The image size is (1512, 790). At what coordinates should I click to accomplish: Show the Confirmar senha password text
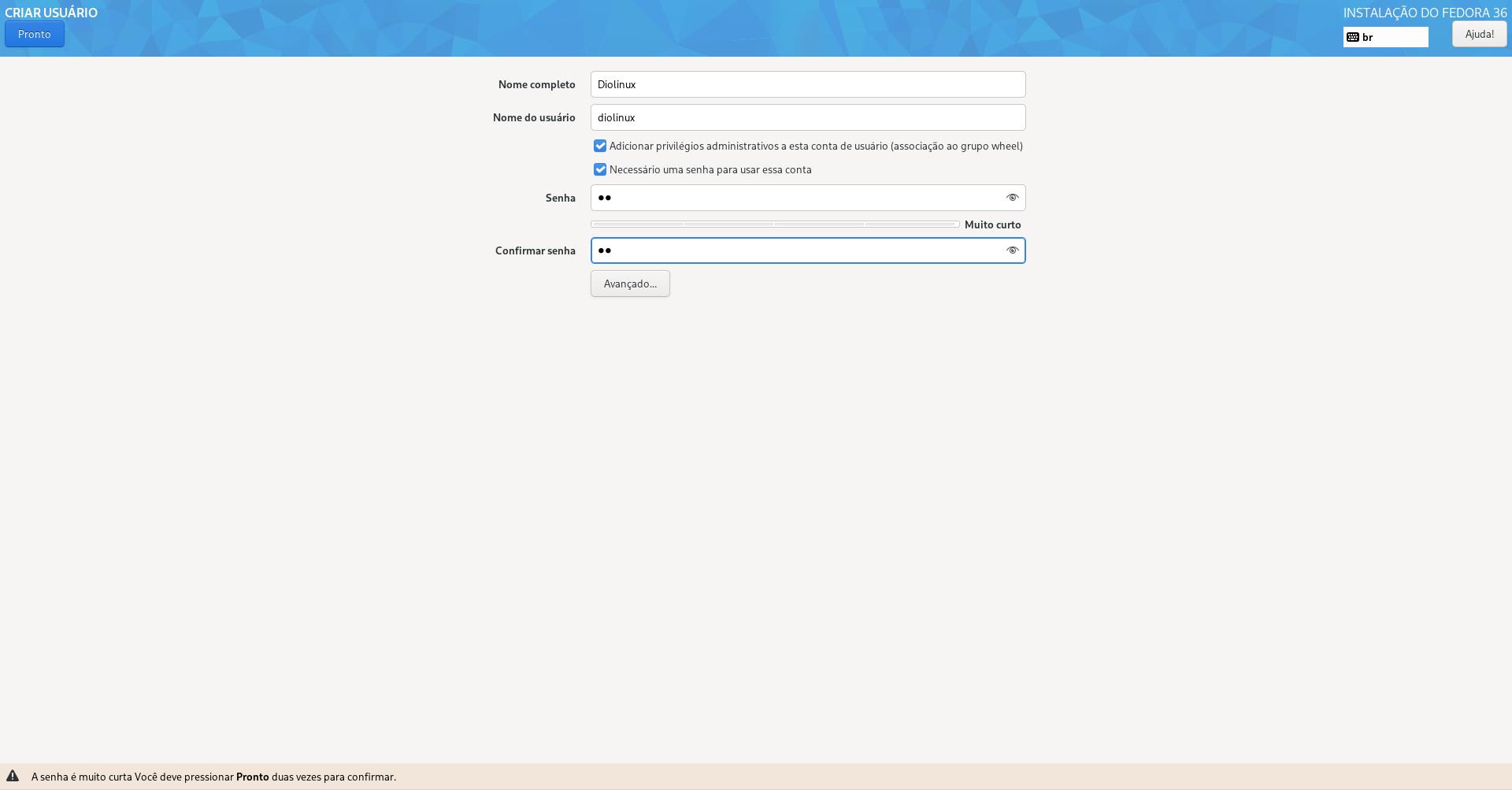pos(1012,250)
